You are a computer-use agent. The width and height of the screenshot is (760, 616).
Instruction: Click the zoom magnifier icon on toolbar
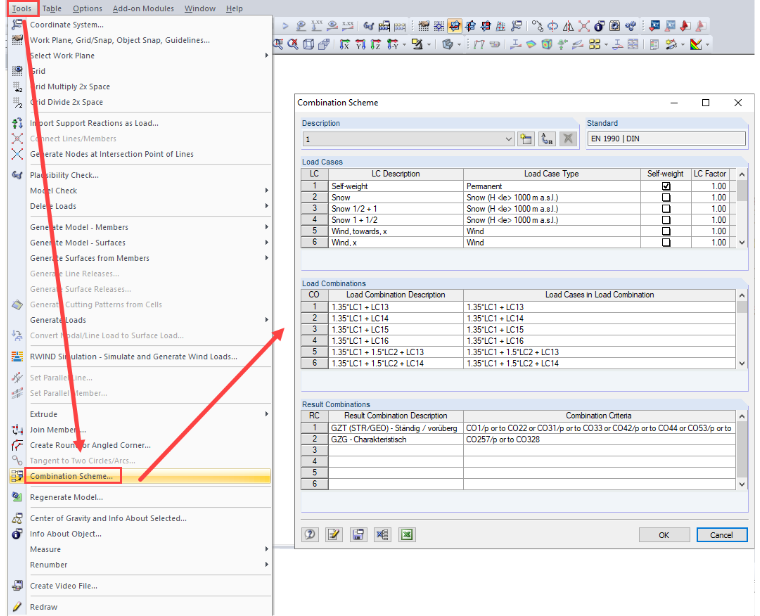tap(278, 45)
